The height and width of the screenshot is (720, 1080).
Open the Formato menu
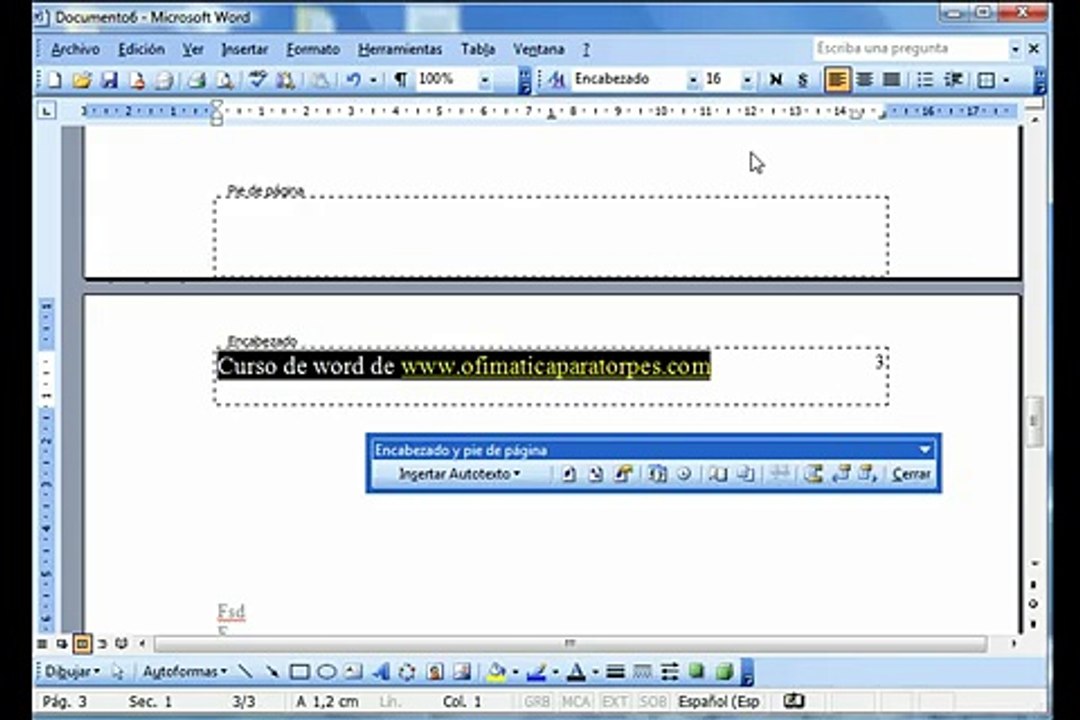point(313,49)
